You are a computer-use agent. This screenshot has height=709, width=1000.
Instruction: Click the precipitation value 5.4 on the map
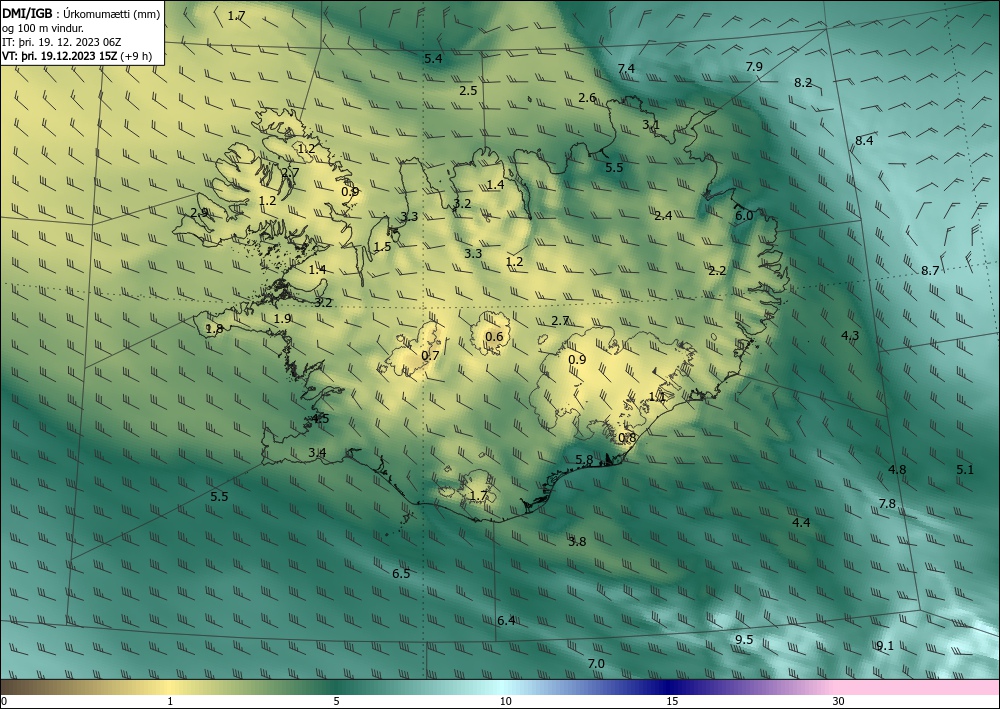tap(433, 59)
